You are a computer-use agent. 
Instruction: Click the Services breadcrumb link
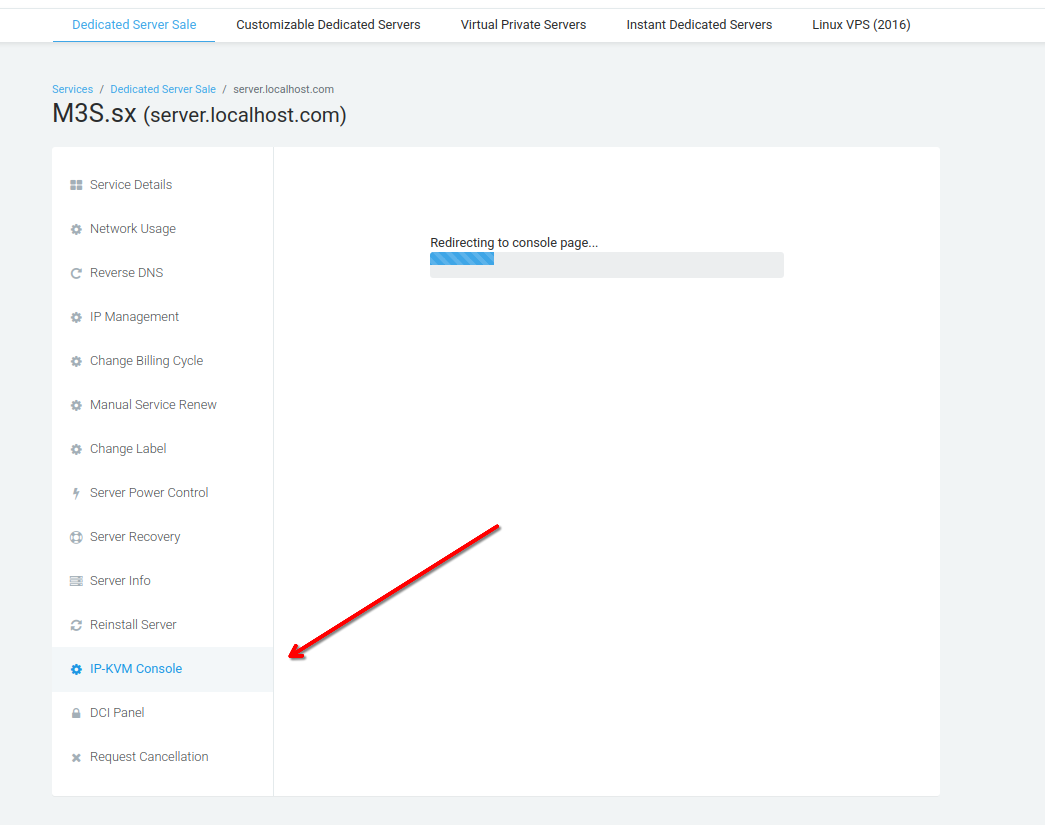coord(72,89)
